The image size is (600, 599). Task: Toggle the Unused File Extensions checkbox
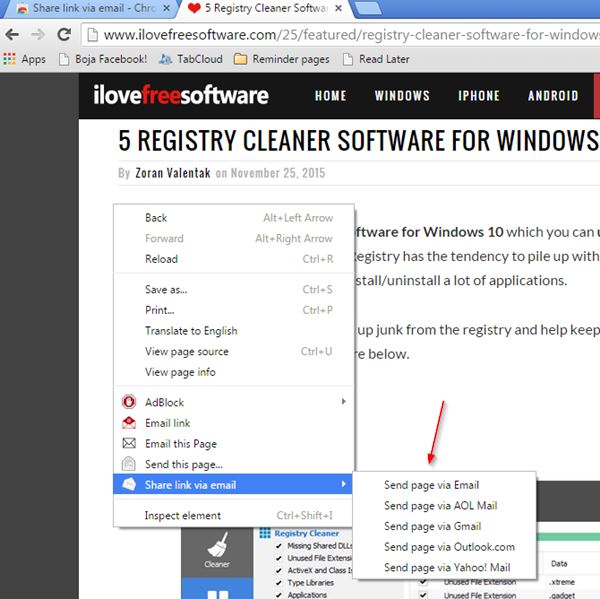(279, 558)
